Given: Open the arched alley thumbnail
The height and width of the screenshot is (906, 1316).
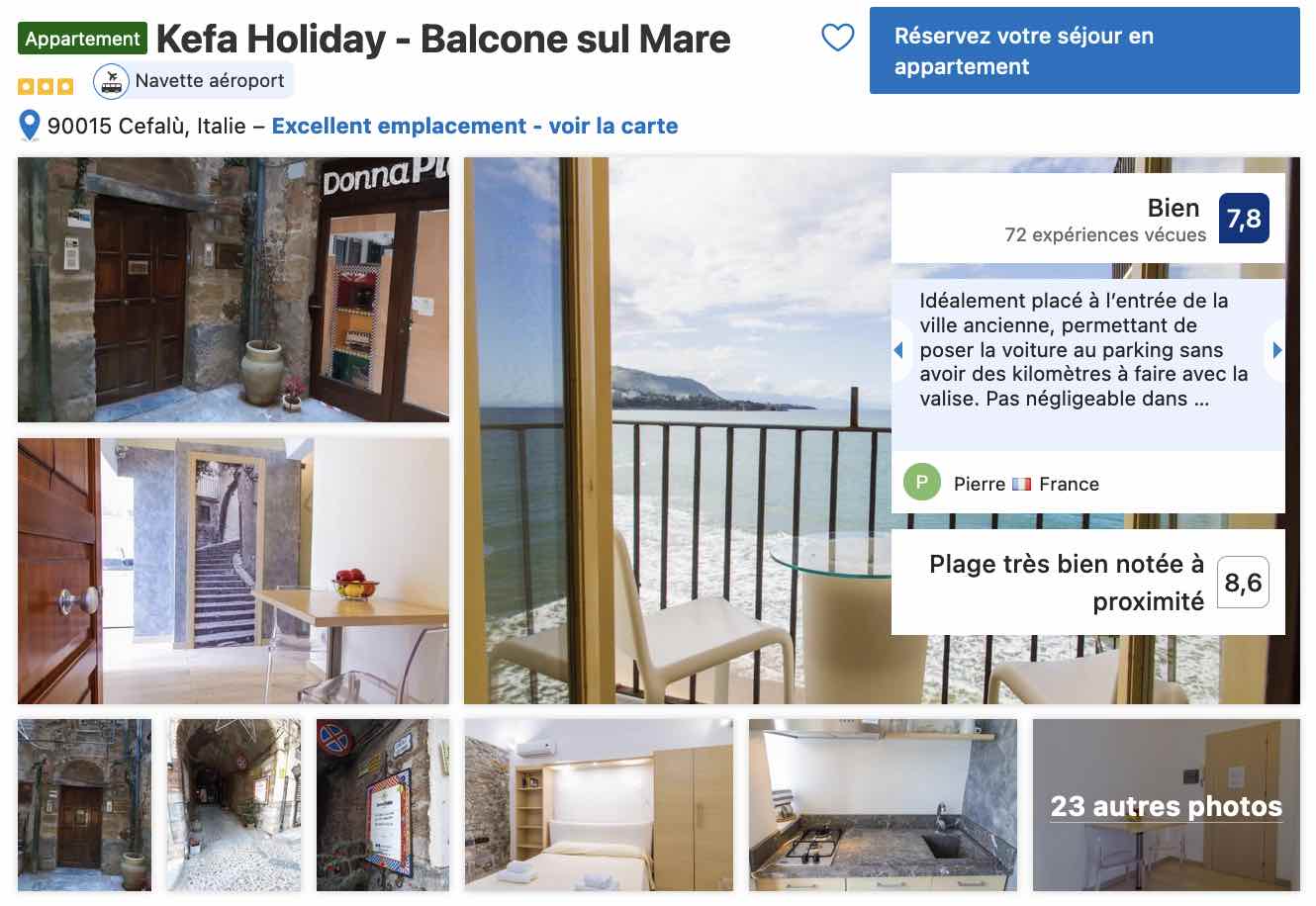Looking at the screenshot, I should tap(234, 805).
